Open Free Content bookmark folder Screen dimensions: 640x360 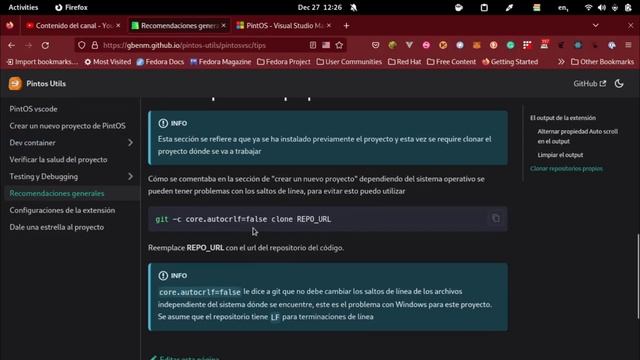pos(451,62)
